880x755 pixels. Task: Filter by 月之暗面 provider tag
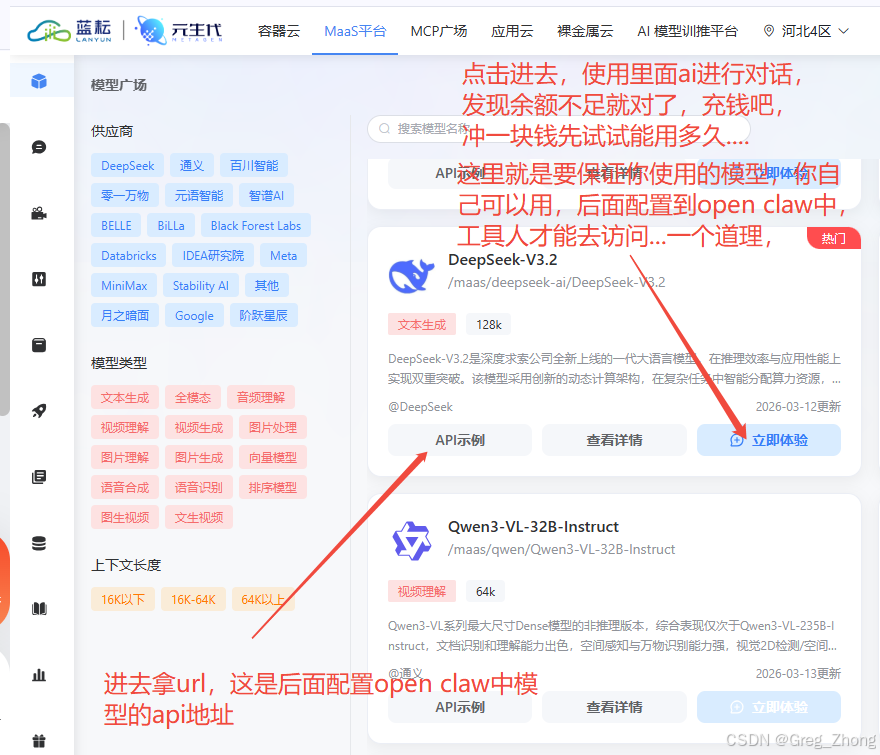tap(125, 315)
